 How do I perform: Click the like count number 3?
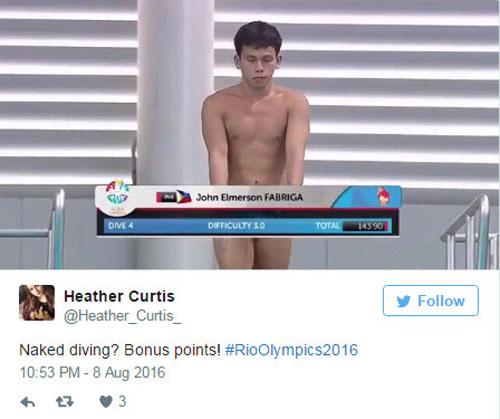click(122, 401)
